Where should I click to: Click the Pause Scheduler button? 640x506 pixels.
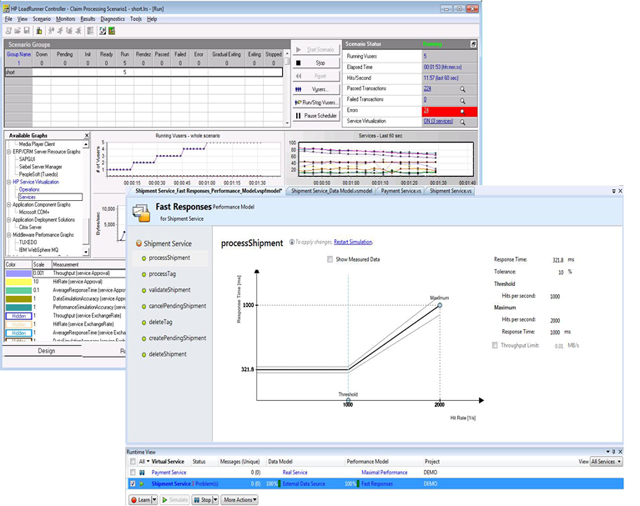pyautogui.click(x=316, y=116)
